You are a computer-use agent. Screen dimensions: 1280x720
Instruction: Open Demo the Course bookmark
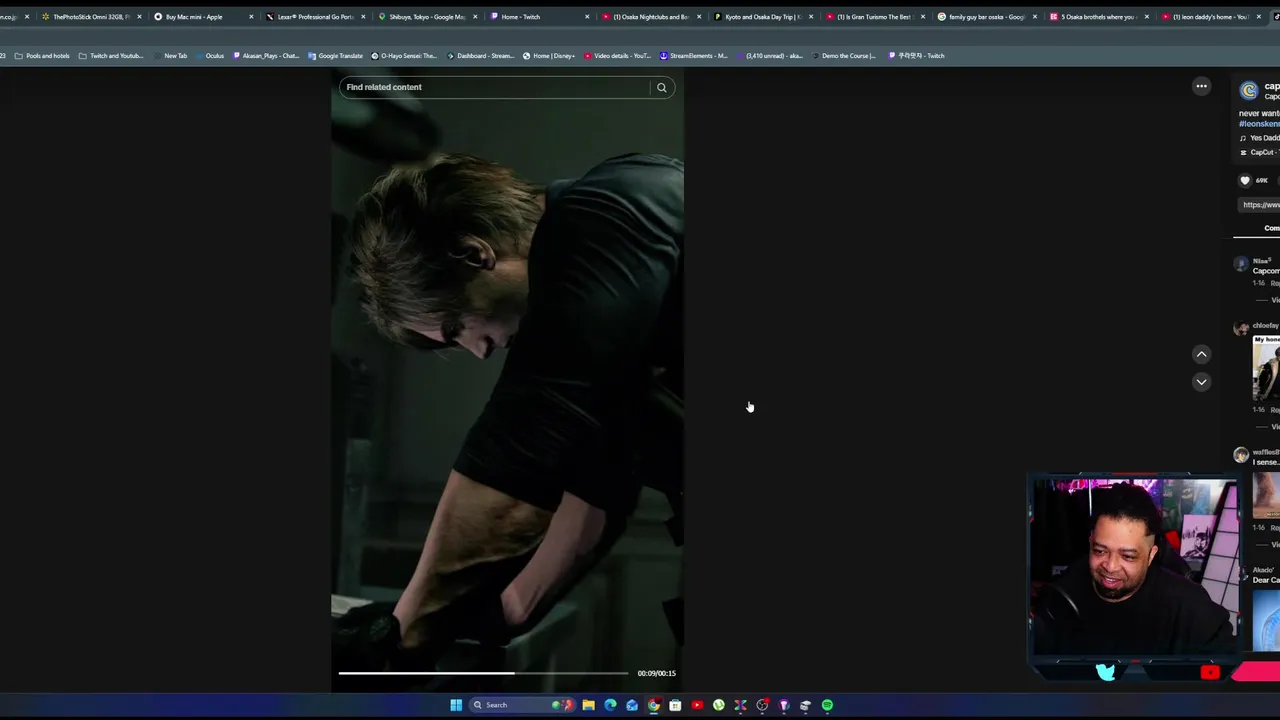click(x=843, y=56)
